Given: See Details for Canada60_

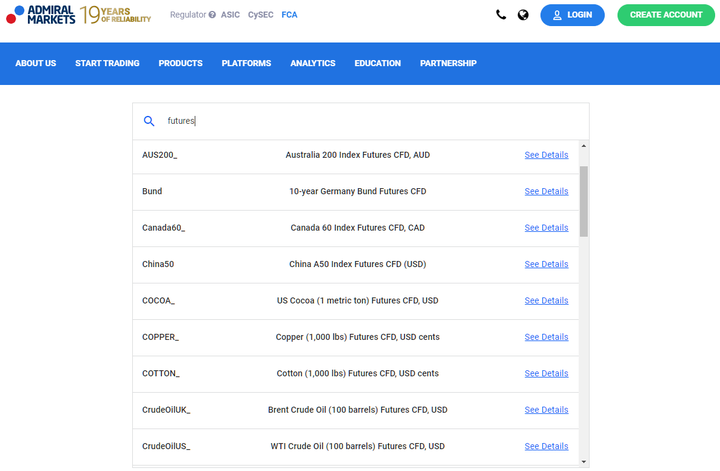Looking at the screenshot, I should coord(546,228).
